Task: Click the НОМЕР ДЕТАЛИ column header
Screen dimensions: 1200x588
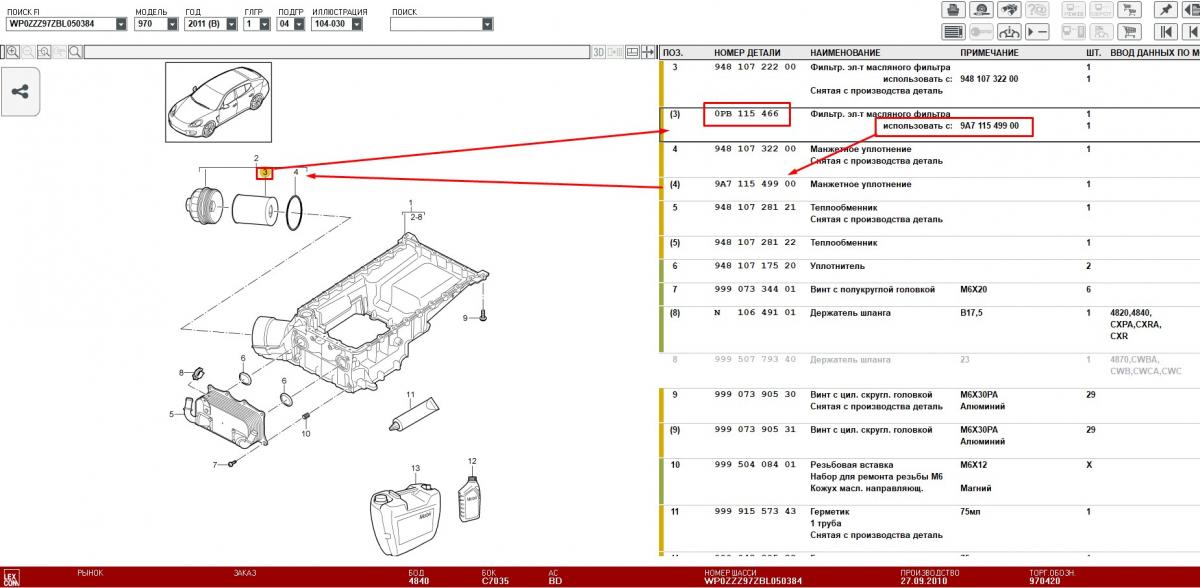Action: 747,52
